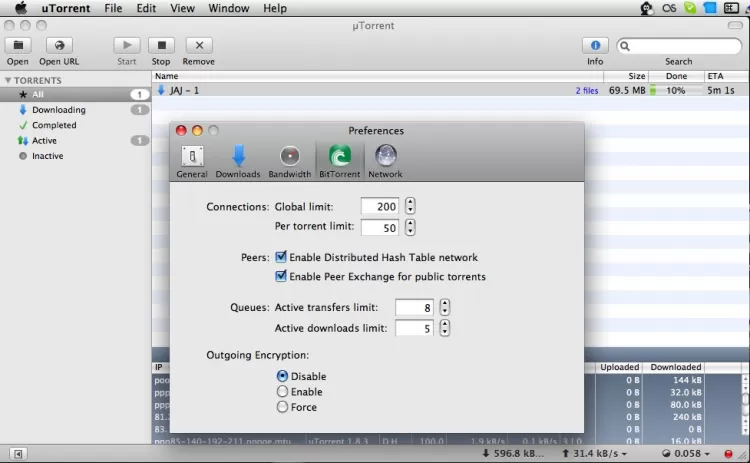This screenshot has height=463, width=750.
Task: Select Downloading in the sidebar
Action: coord(76,110)
